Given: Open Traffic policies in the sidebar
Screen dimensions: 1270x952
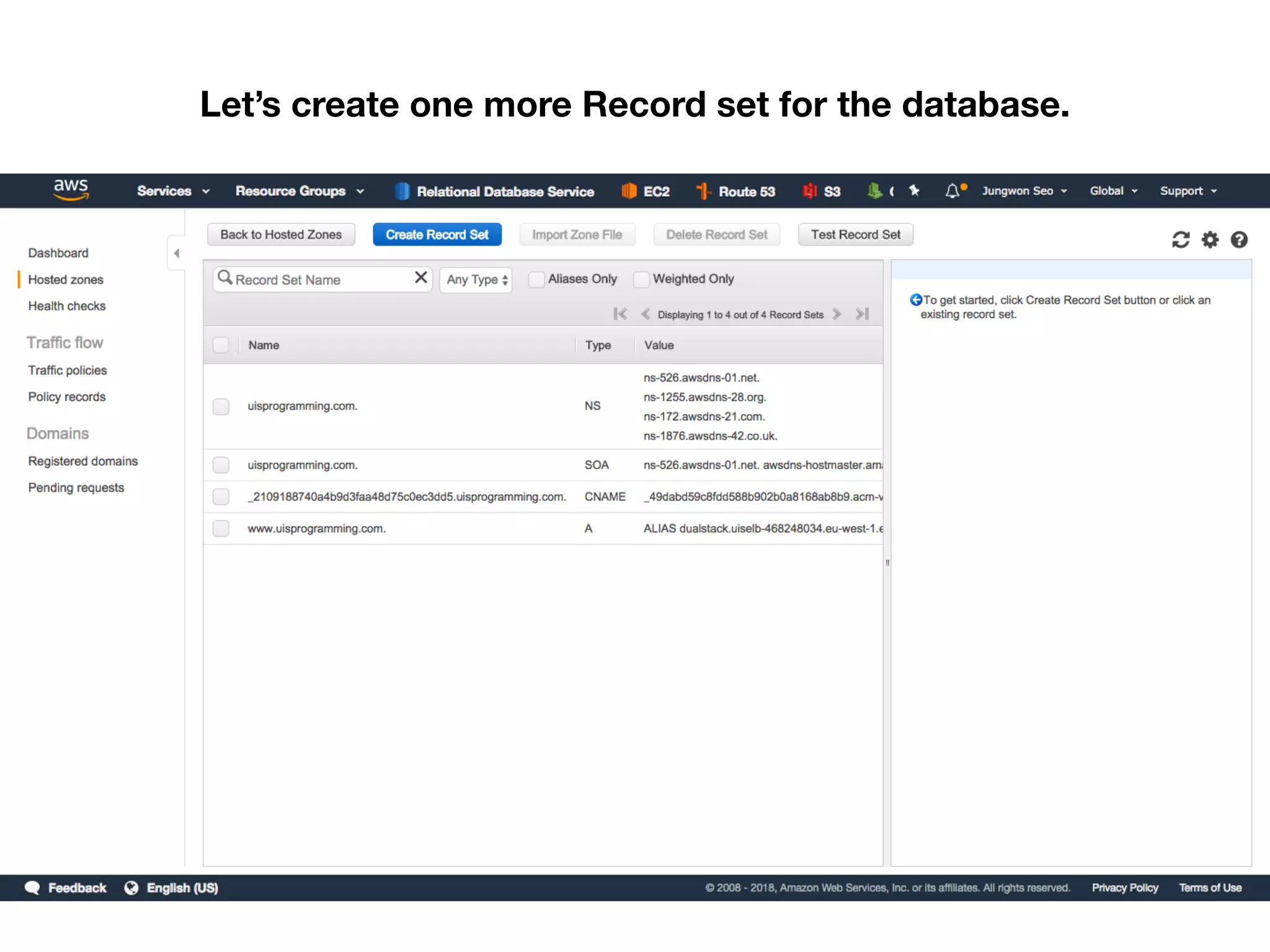Looking at the screenshot, I should coord(68,370).
